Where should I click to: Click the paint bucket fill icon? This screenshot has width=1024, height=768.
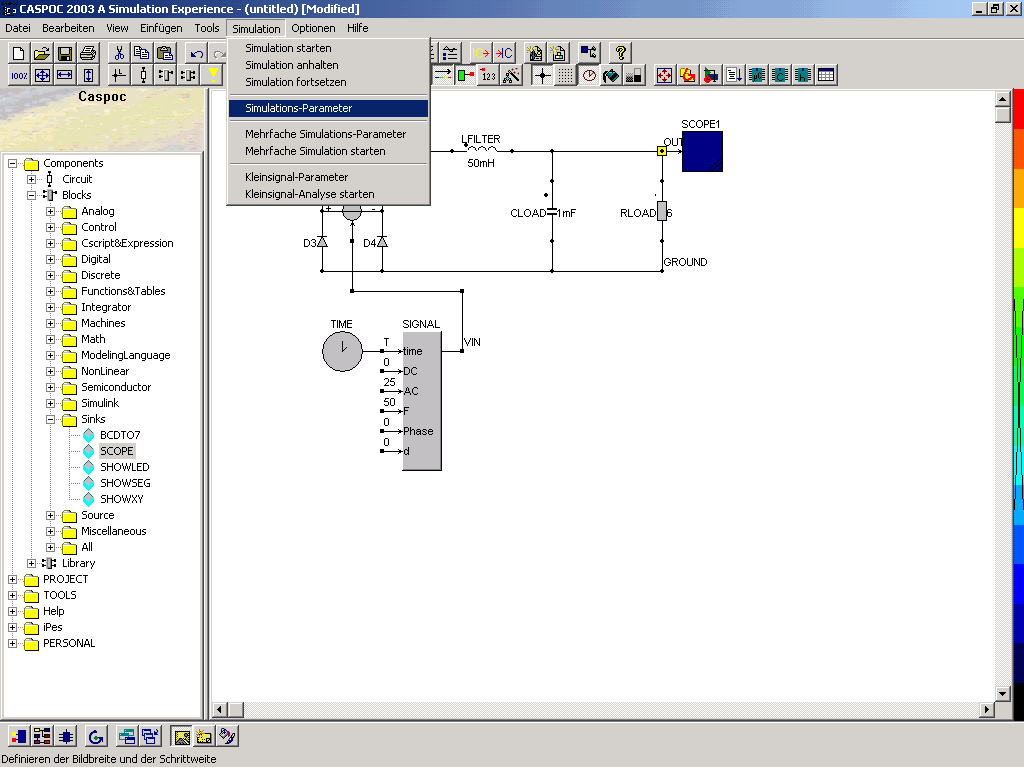point(611,75)
